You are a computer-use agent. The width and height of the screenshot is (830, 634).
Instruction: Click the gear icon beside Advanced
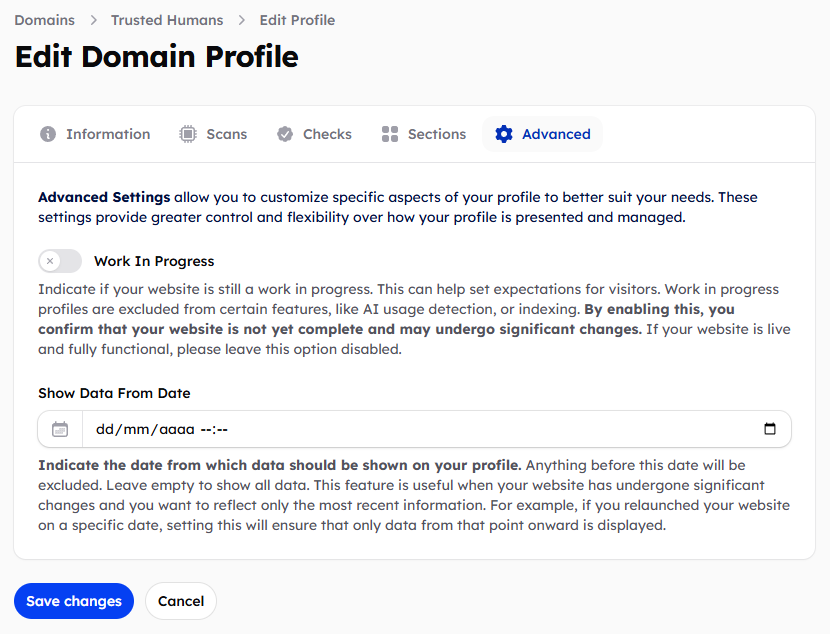pos(504,134)
